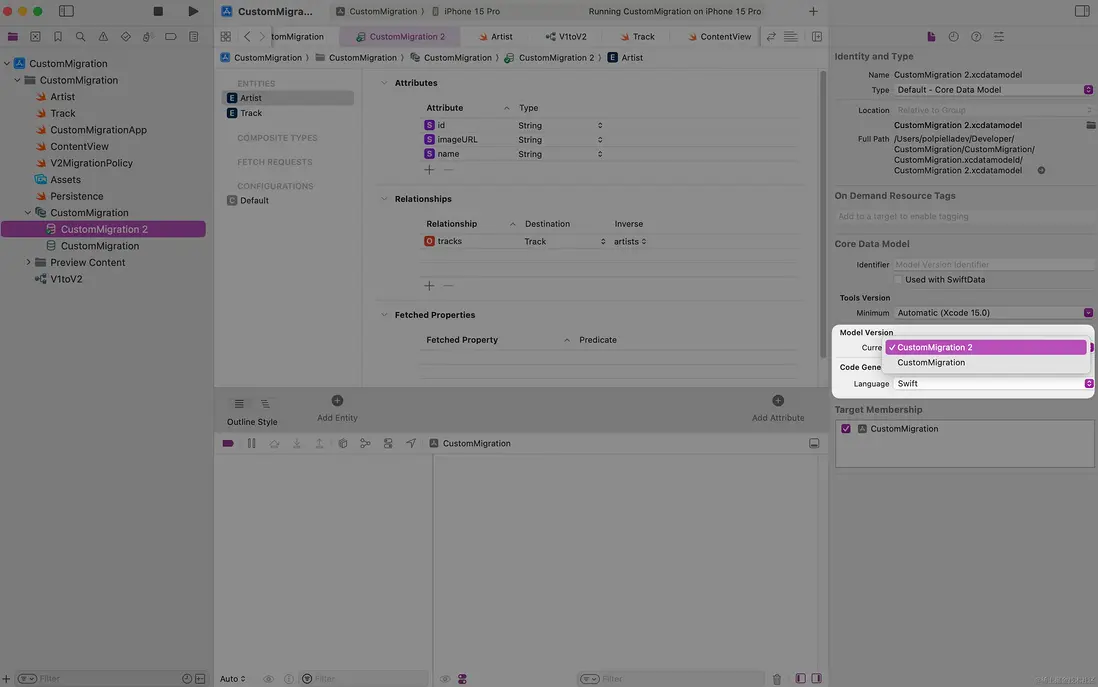Image resolution: width=1098 pixels, height=687 pixels.
Task: Open V2MigrationPolicy file in navigator
Action: 91,163
